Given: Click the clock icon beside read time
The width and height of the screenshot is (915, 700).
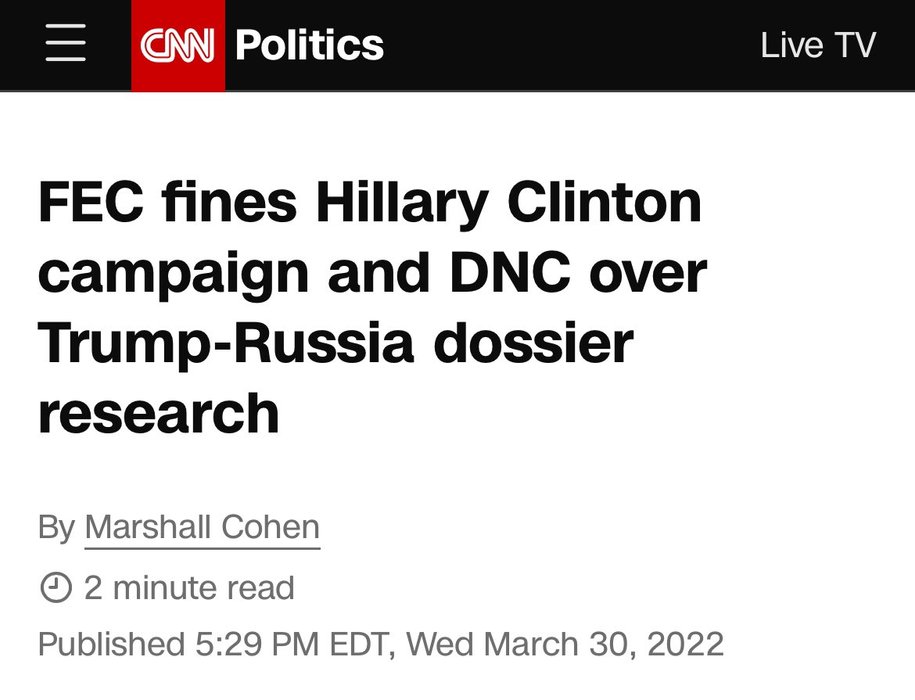Looking at the screenshot, I should coord(55,588).
